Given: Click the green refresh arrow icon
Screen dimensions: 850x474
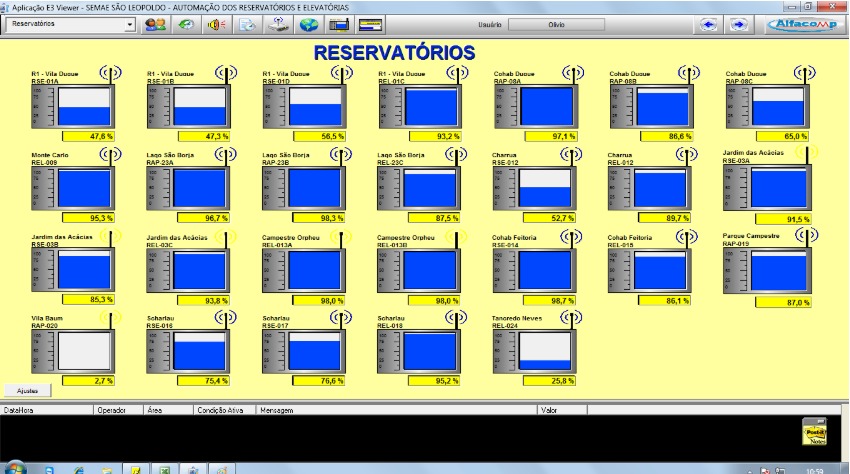Looking at the screenshot, I should [186, 24].
